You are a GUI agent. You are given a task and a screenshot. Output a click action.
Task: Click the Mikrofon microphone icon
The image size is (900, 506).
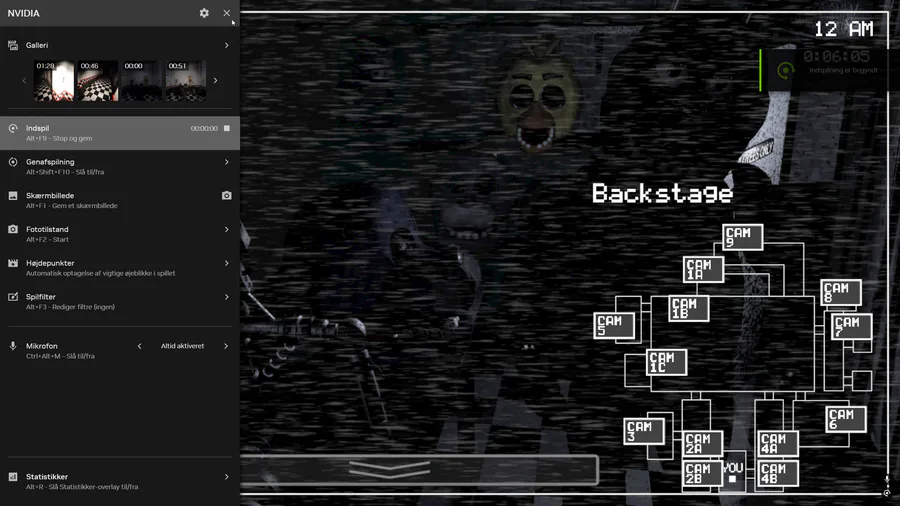13,346
